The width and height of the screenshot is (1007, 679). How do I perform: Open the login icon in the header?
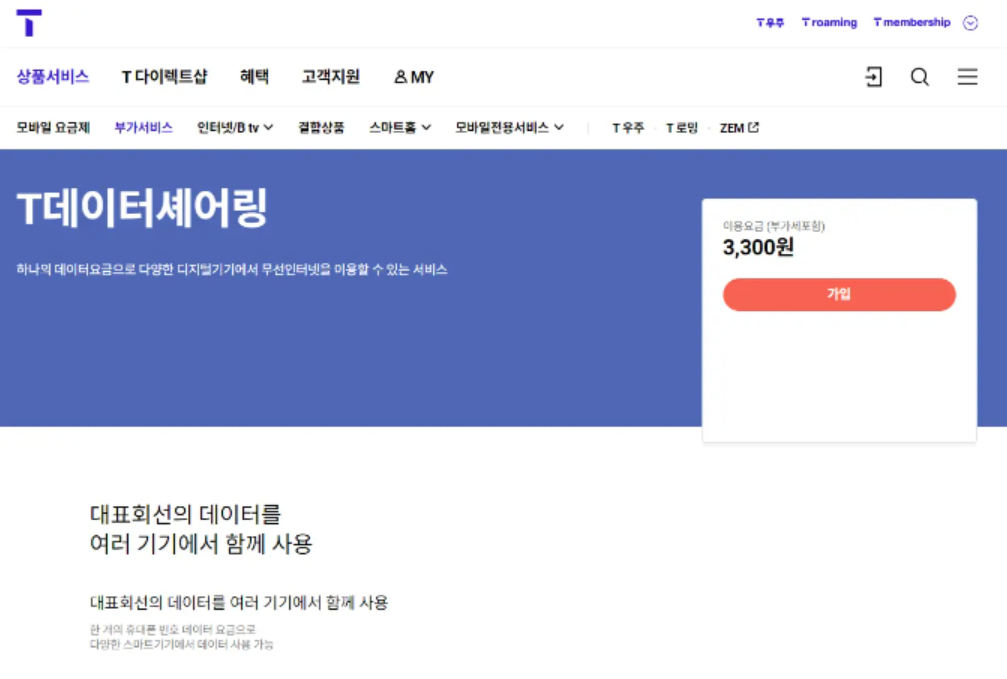(x=873, y=76)
